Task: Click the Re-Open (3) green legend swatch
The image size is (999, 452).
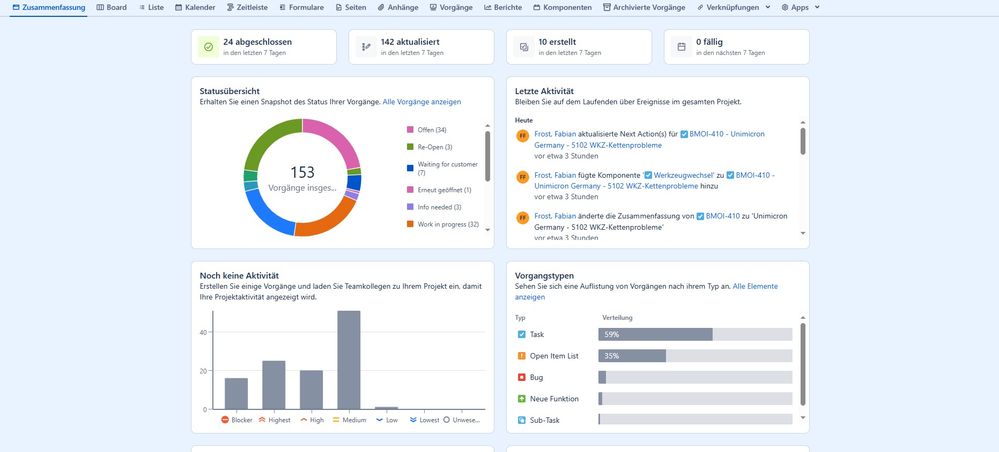Action: (410, 147)
